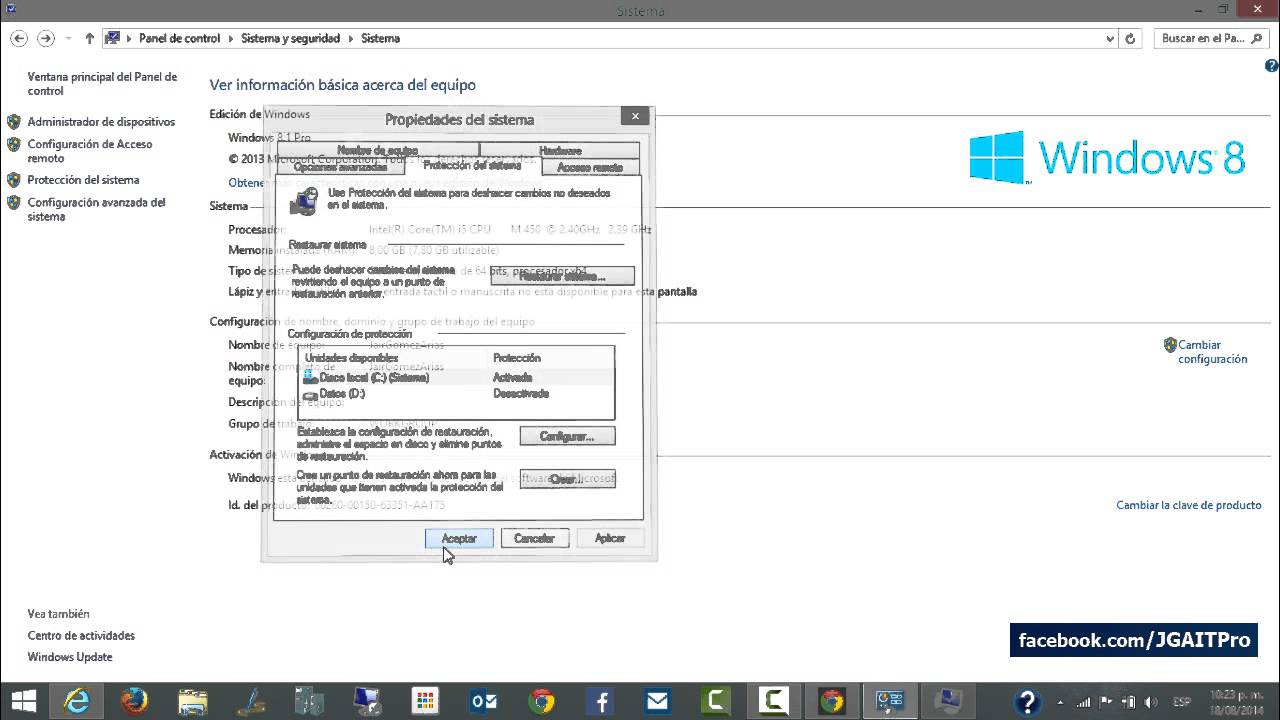Launch Internet Explorer from taskbar

click(79, 701)
